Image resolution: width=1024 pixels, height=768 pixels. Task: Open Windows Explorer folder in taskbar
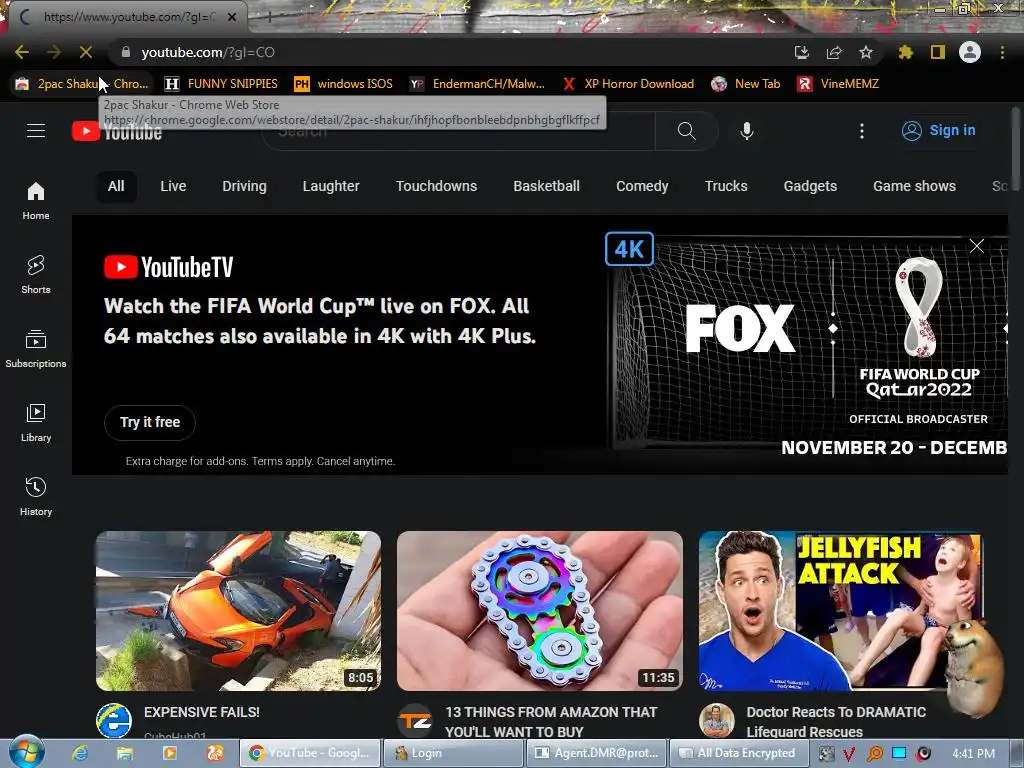pyautogui.click(x=124, y=753)
